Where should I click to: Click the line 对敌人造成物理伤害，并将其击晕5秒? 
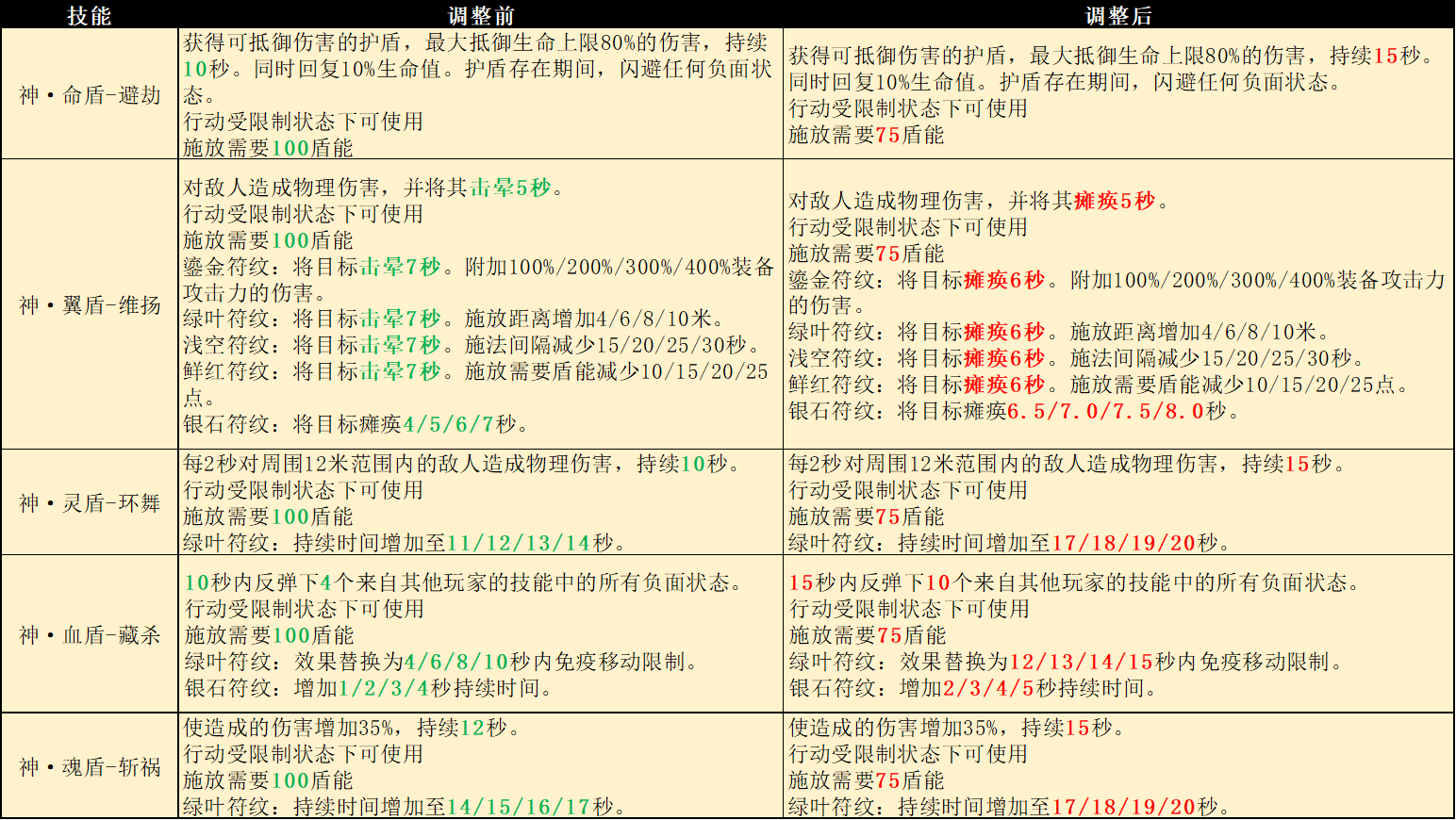click(x=373, y=188)
